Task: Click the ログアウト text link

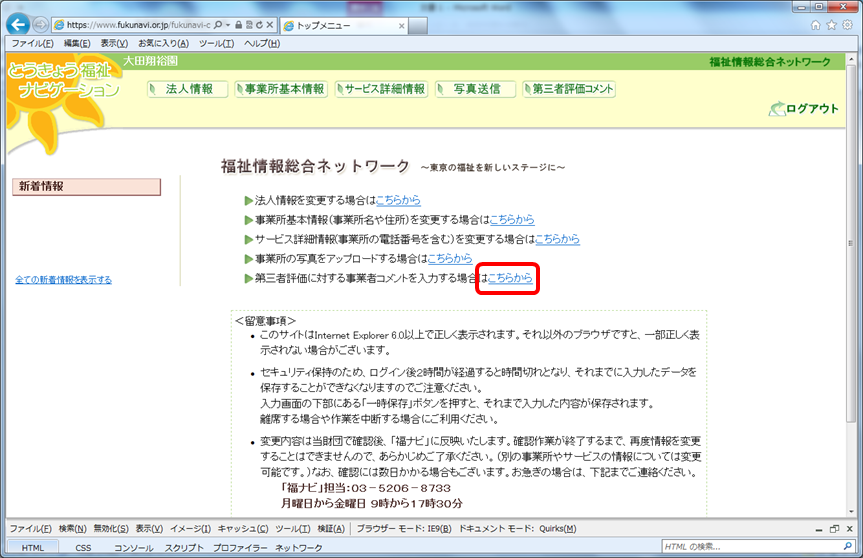Action: (812, 109)
